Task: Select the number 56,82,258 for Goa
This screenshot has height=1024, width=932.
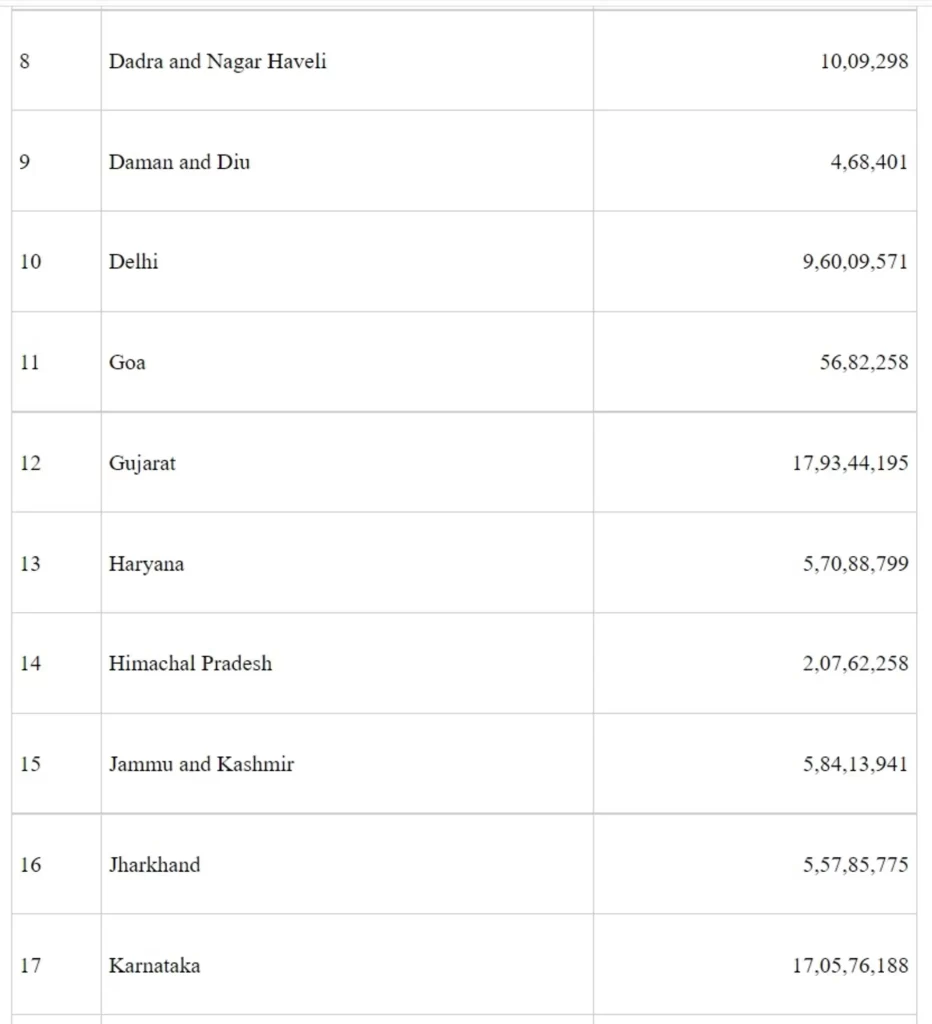Action: pyautogui.click(x=864, y=363)
